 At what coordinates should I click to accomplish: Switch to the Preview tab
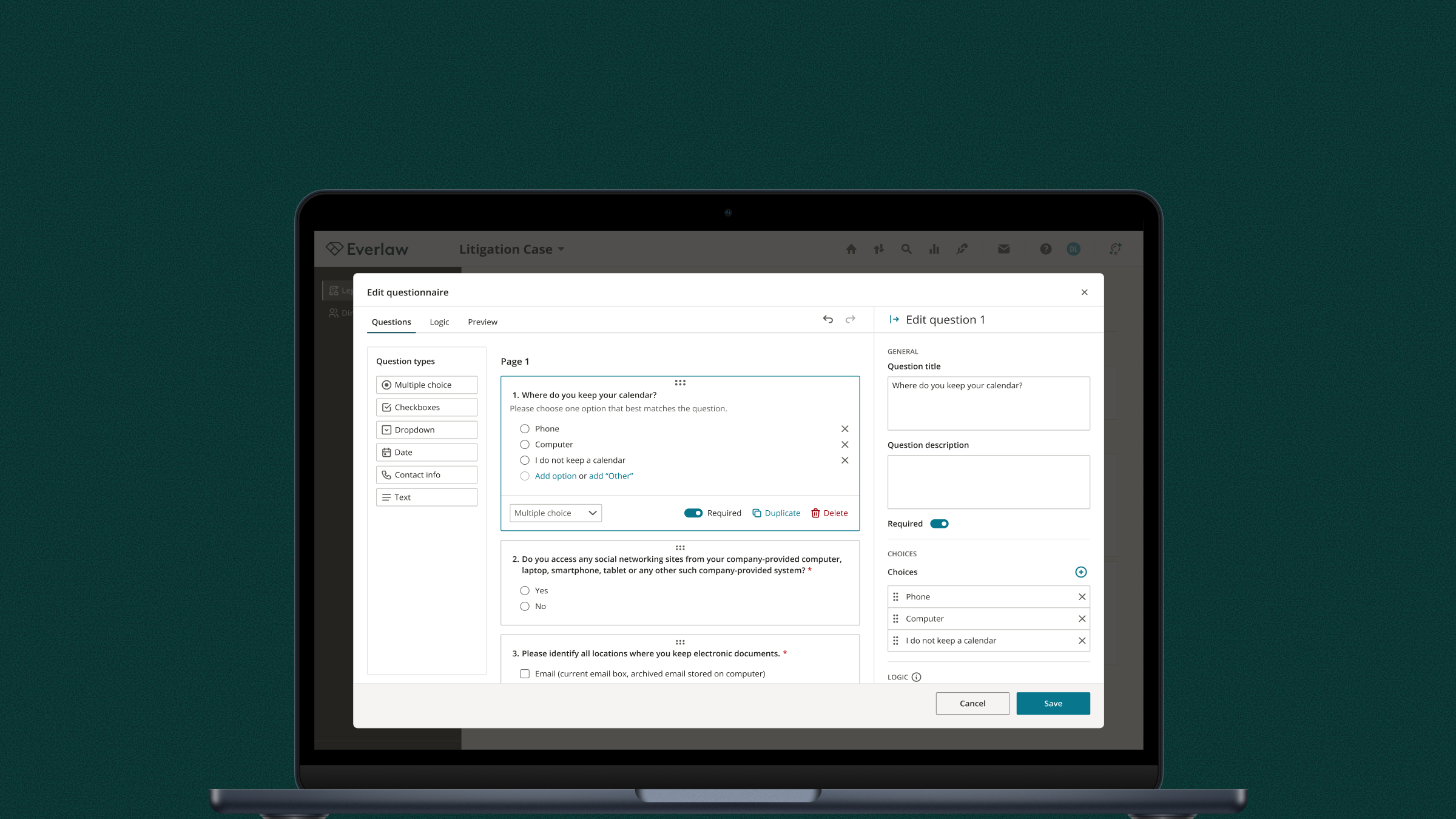(x=482, y=322)
